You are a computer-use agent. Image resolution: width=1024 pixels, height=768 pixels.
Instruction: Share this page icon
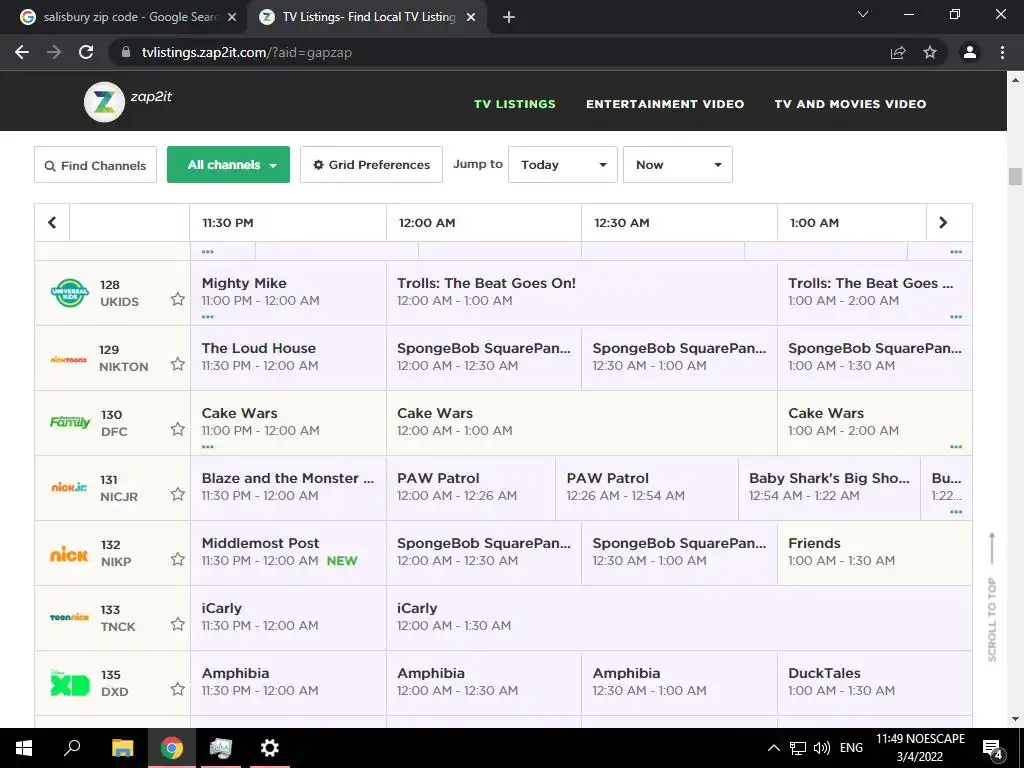point(898,52)
